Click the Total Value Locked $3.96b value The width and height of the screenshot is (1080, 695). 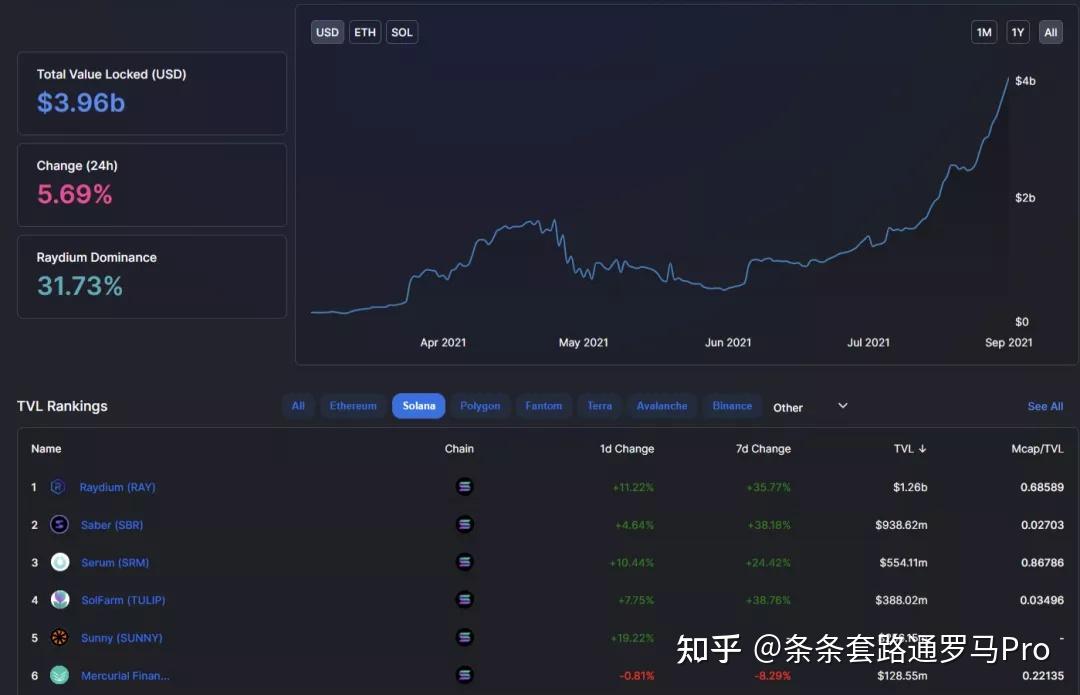coord(81,103)
